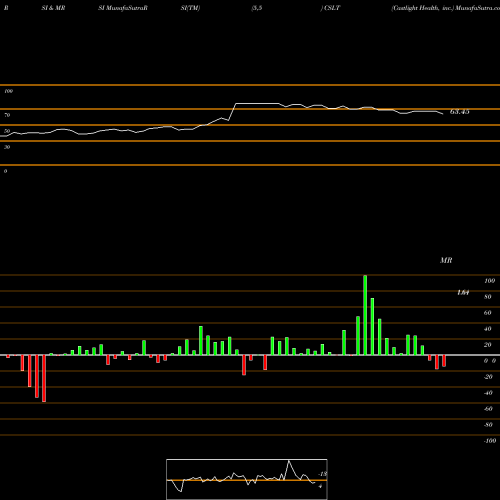Click the RSI axis label 70

coord(7,115)
